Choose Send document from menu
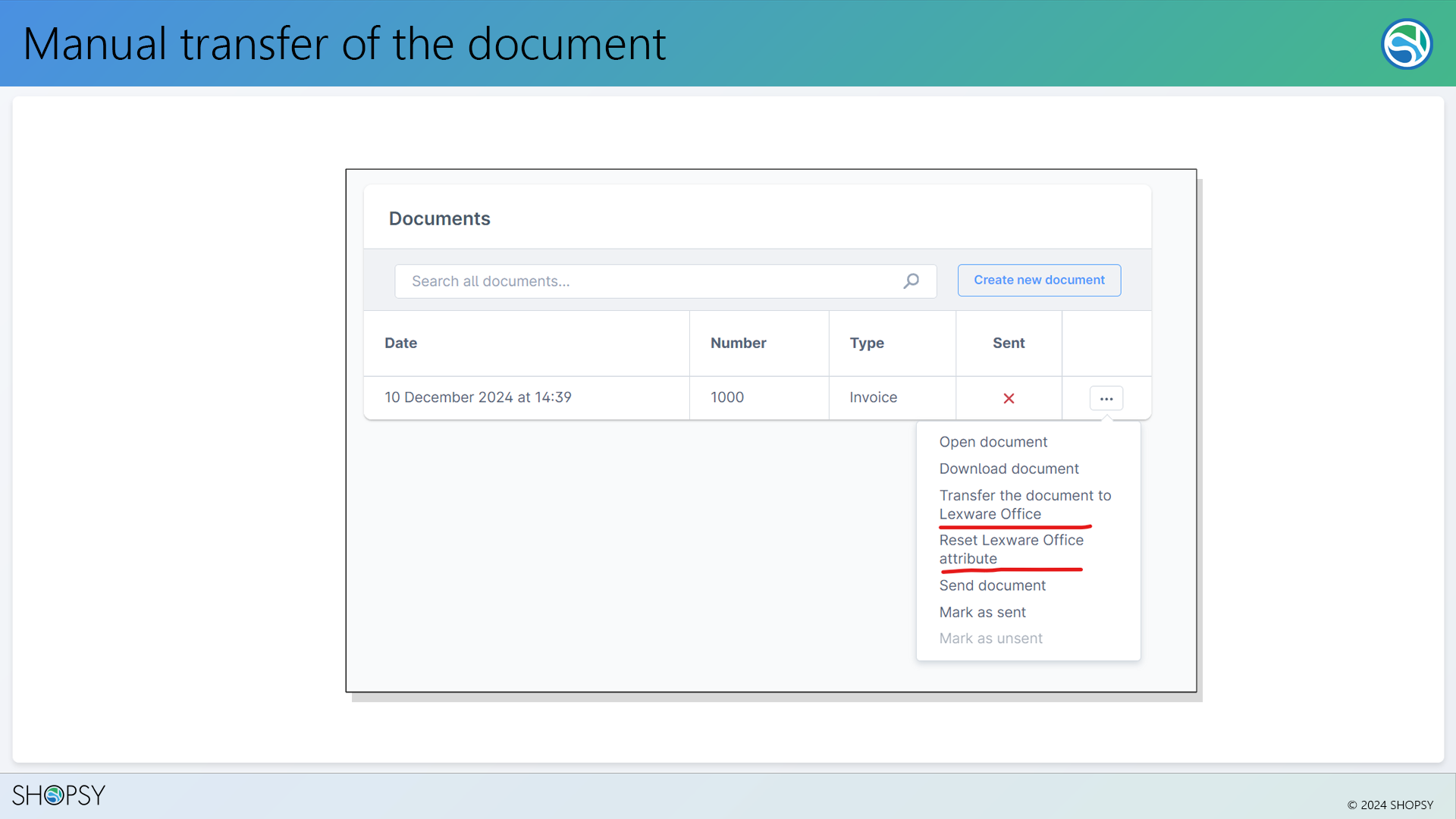1456x819 pixels. click(x=992, y=585)
